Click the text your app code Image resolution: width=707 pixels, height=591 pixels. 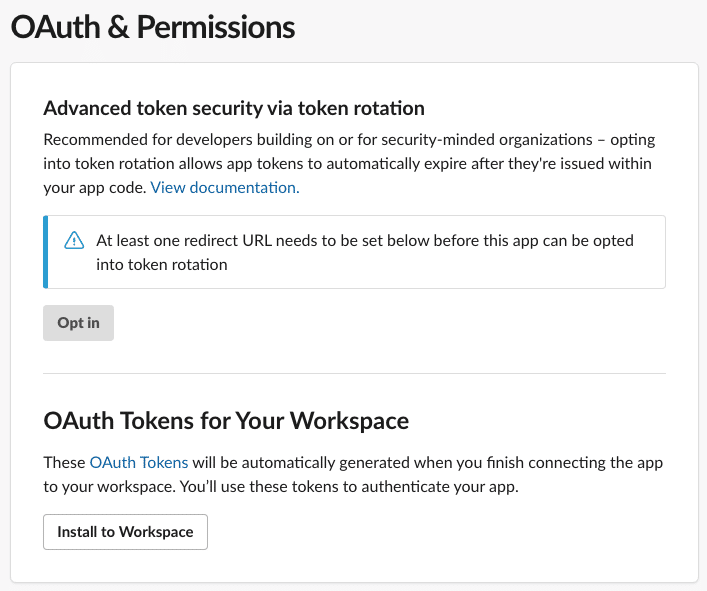coord(95,188)
